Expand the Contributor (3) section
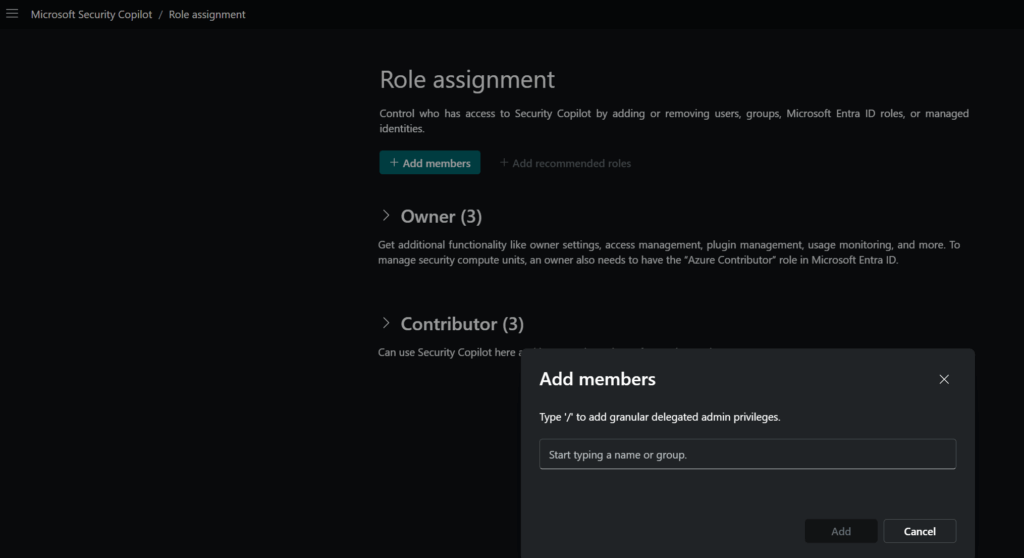 click(x=386, y=323)
